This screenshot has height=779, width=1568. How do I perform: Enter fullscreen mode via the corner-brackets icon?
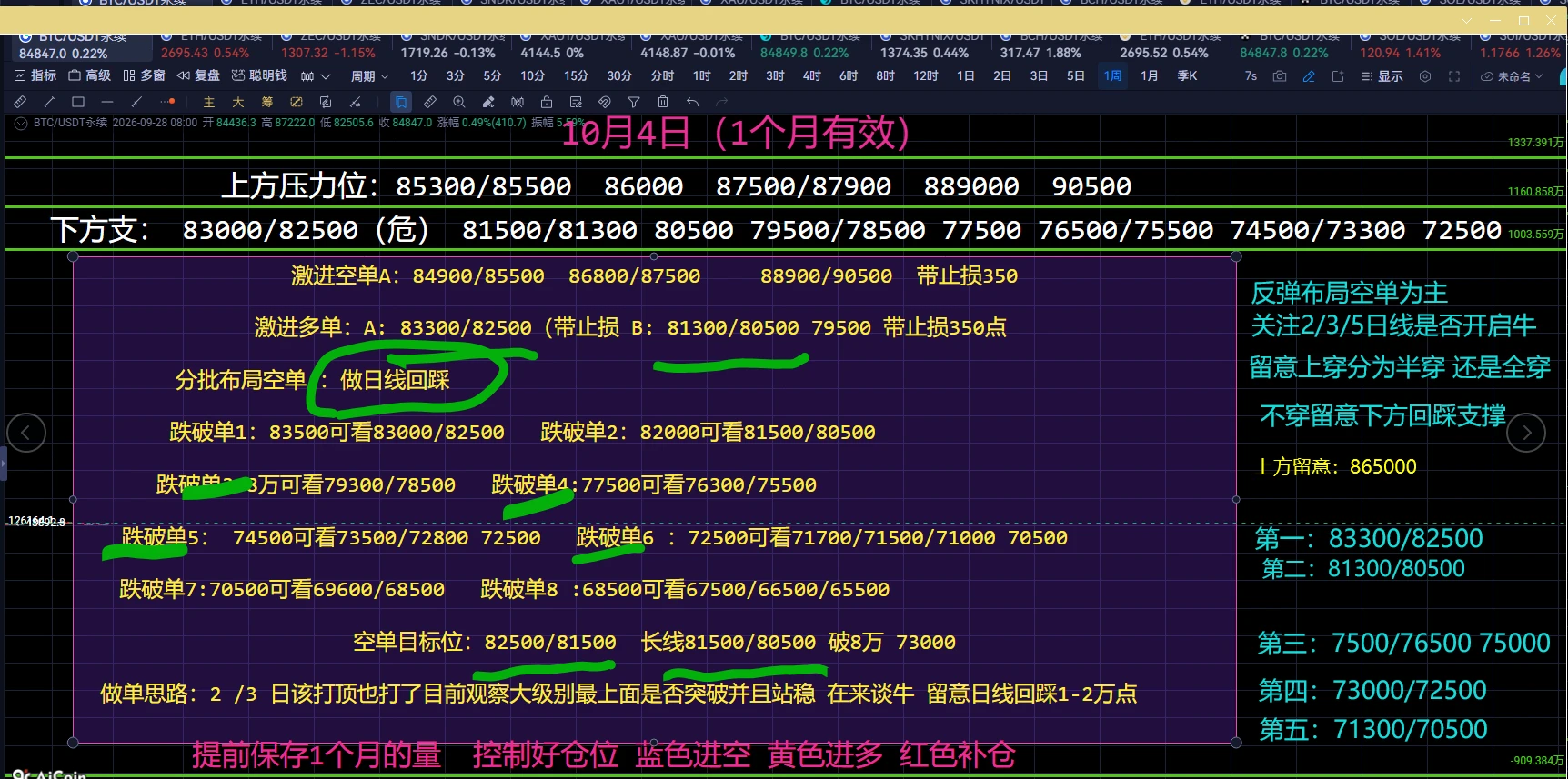pyautogui.click(x=1454, y=76)
